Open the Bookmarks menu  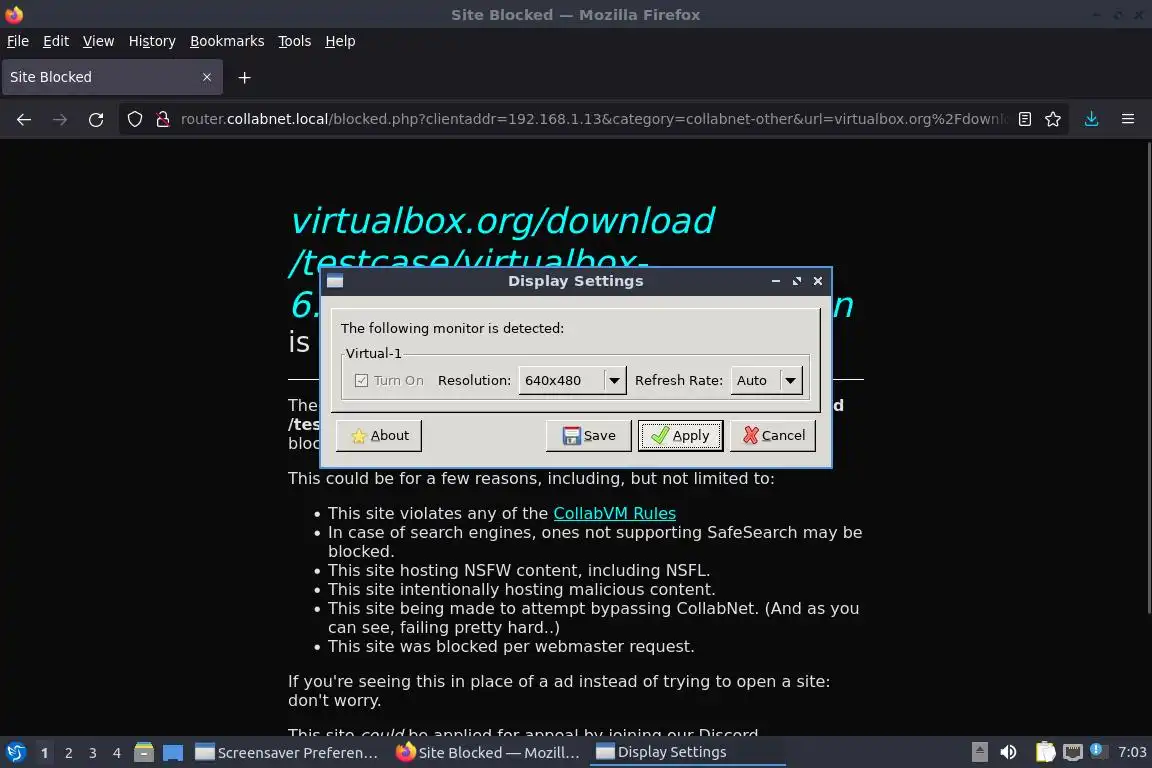[x=227, y=41]
